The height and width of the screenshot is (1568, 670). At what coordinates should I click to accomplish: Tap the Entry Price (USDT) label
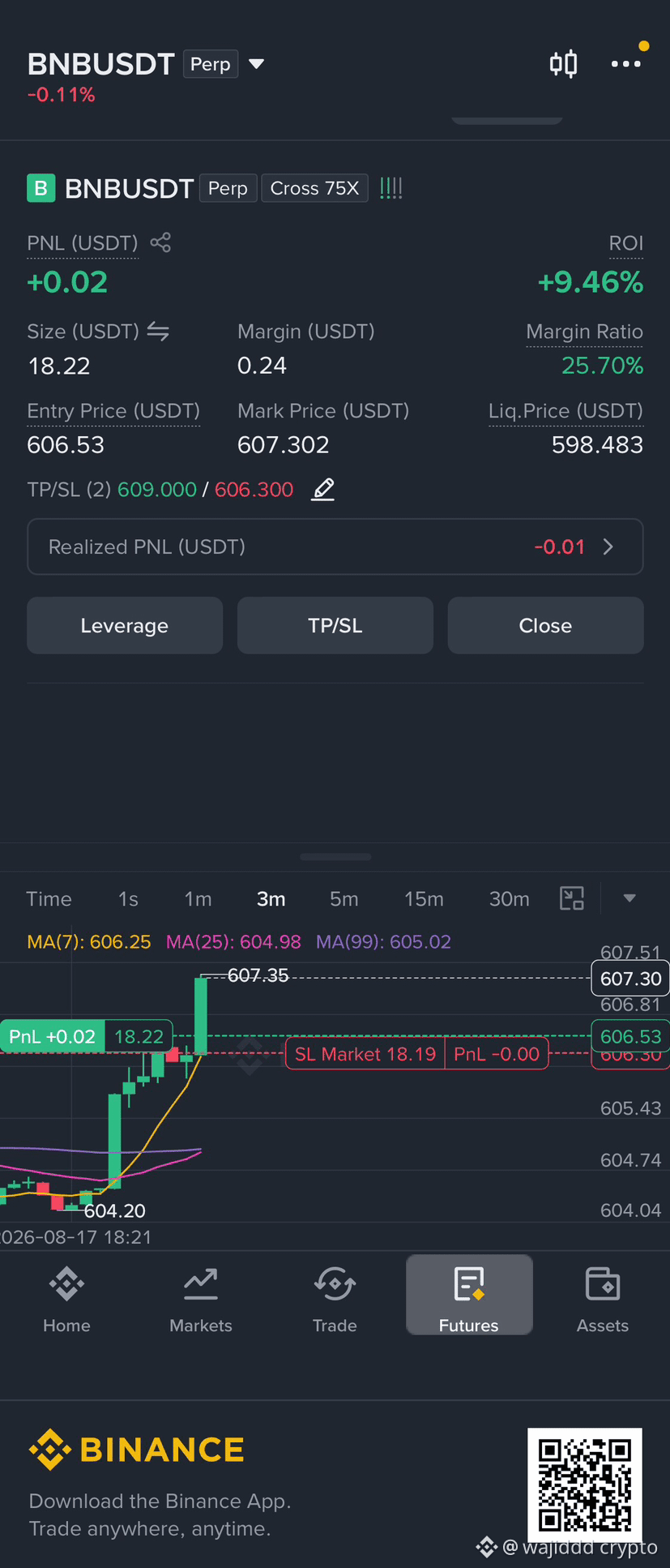point(113,411)
